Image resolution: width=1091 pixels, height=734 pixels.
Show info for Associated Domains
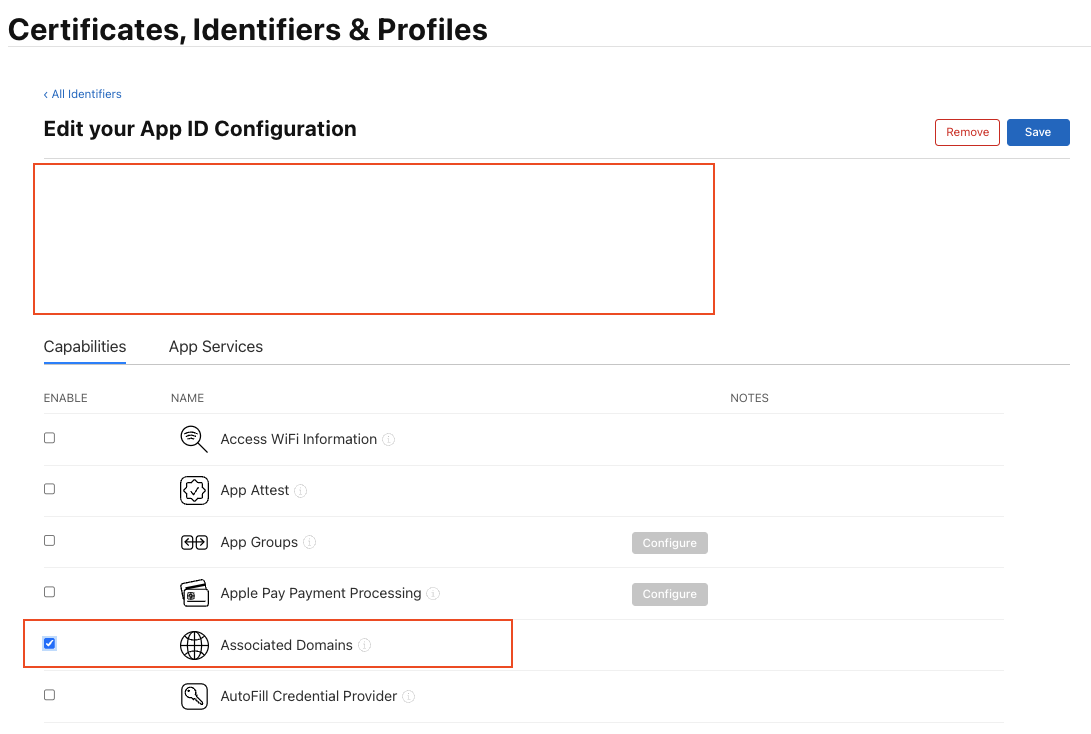[x=365, y=646]
